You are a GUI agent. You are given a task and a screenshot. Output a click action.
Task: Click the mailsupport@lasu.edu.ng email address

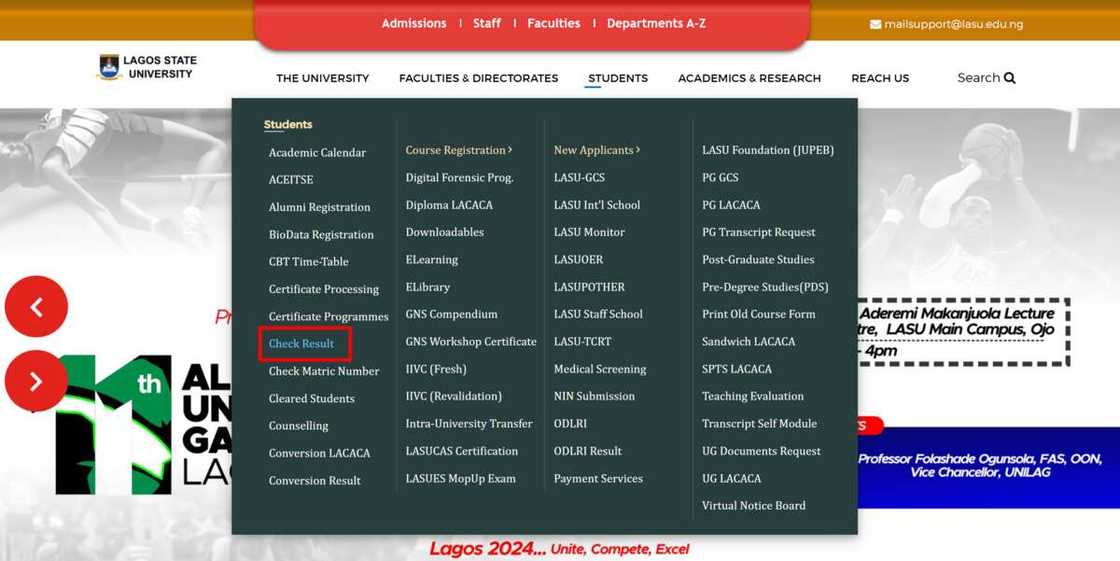(x=953, y=24)
